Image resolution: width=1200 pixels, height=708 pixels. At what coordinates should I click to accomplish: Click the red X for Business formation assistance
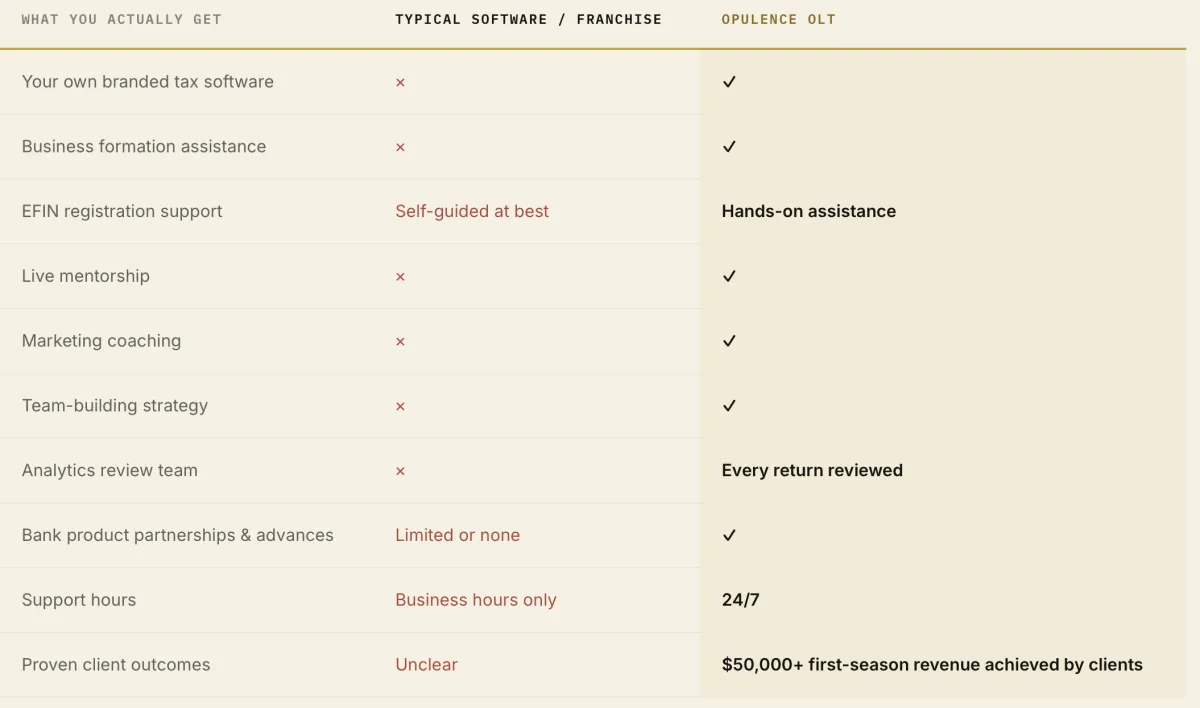[400, 147]
